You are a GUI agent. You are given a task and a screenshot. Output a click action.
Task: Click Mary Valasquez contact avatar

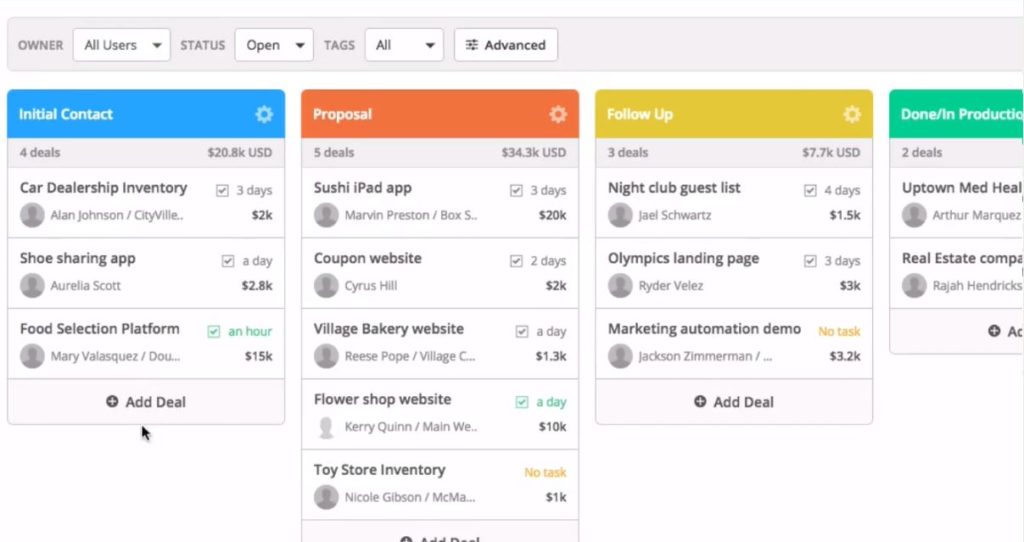pyautogui.click(x=32, y=356)
